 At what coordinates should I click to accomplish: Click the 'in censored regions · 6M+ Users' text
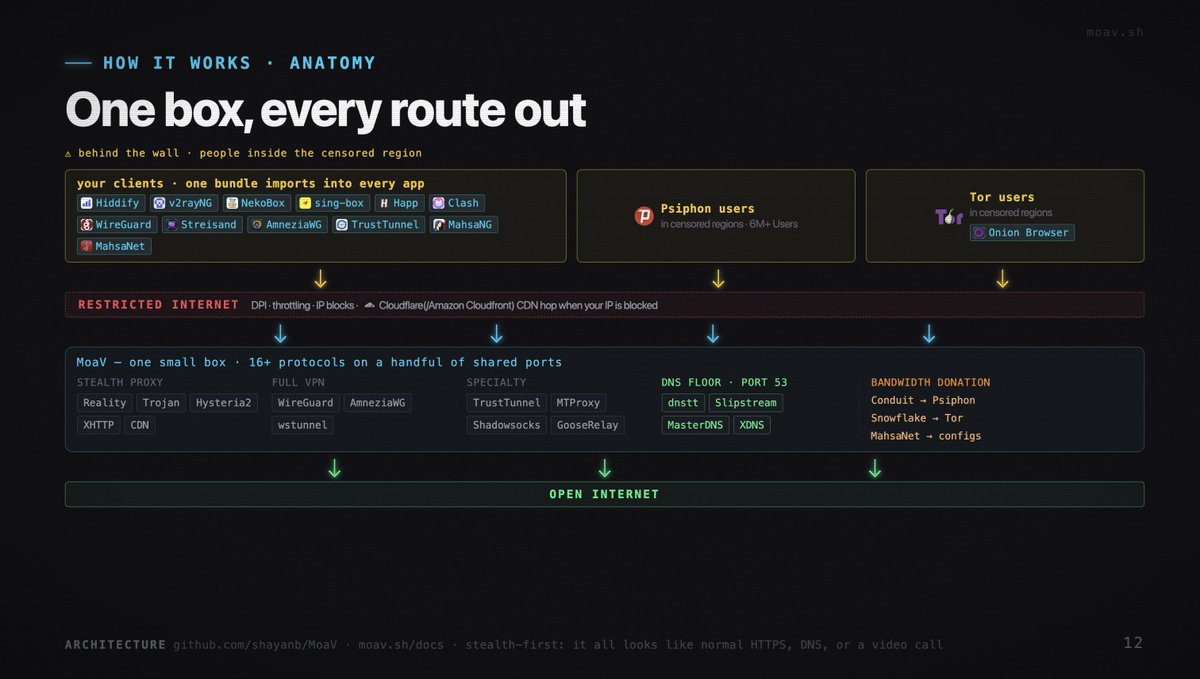point(729,224)
